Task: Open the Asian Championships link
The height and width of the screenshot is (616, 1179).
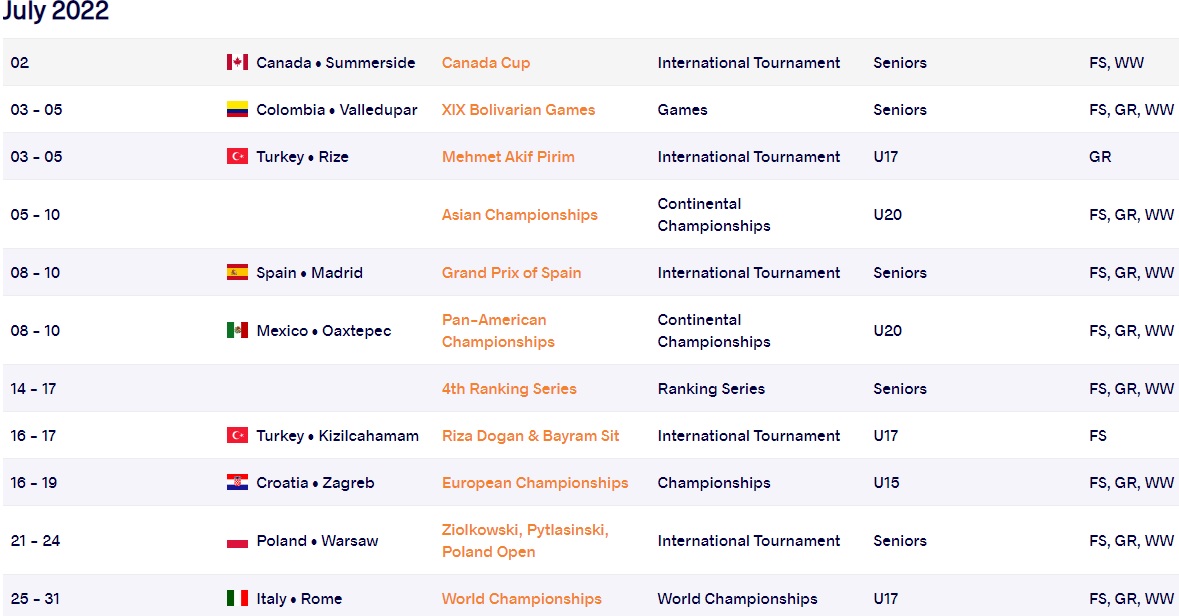Action: pyautogui.click(x=519, y=215)
